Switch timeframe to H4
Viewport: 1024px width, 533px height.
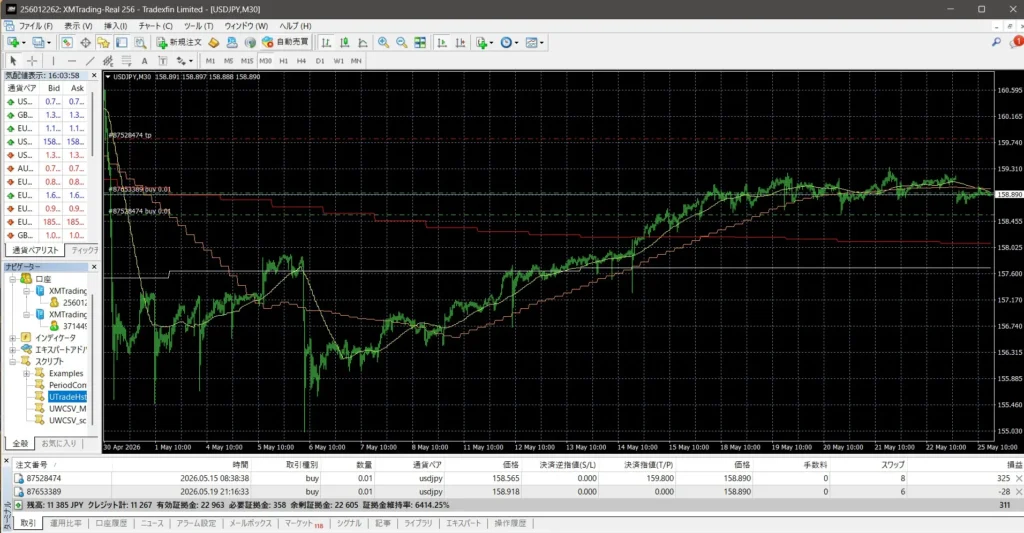[302, 61]
